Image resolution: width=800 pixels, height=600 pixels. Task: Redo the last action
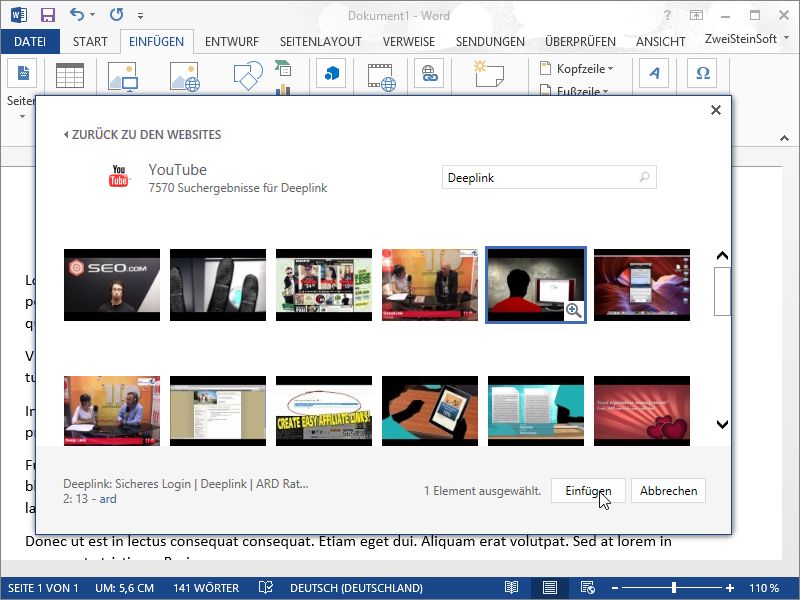[116, 15]
